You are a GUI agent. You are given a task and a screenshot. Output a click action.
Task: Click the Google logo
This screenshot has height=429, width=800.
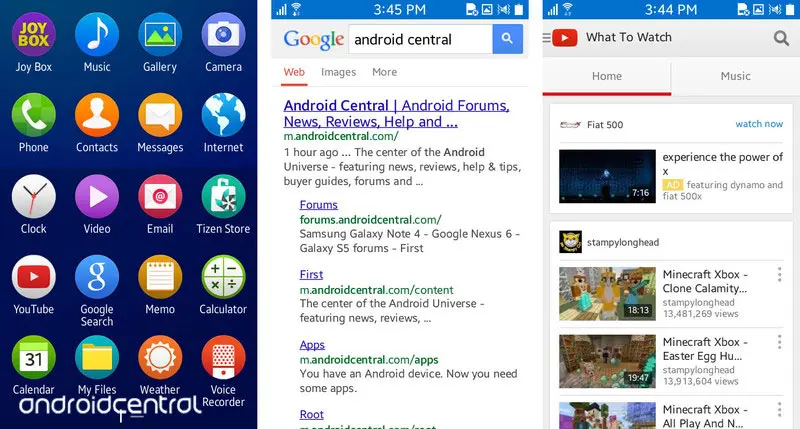(314, 39)
